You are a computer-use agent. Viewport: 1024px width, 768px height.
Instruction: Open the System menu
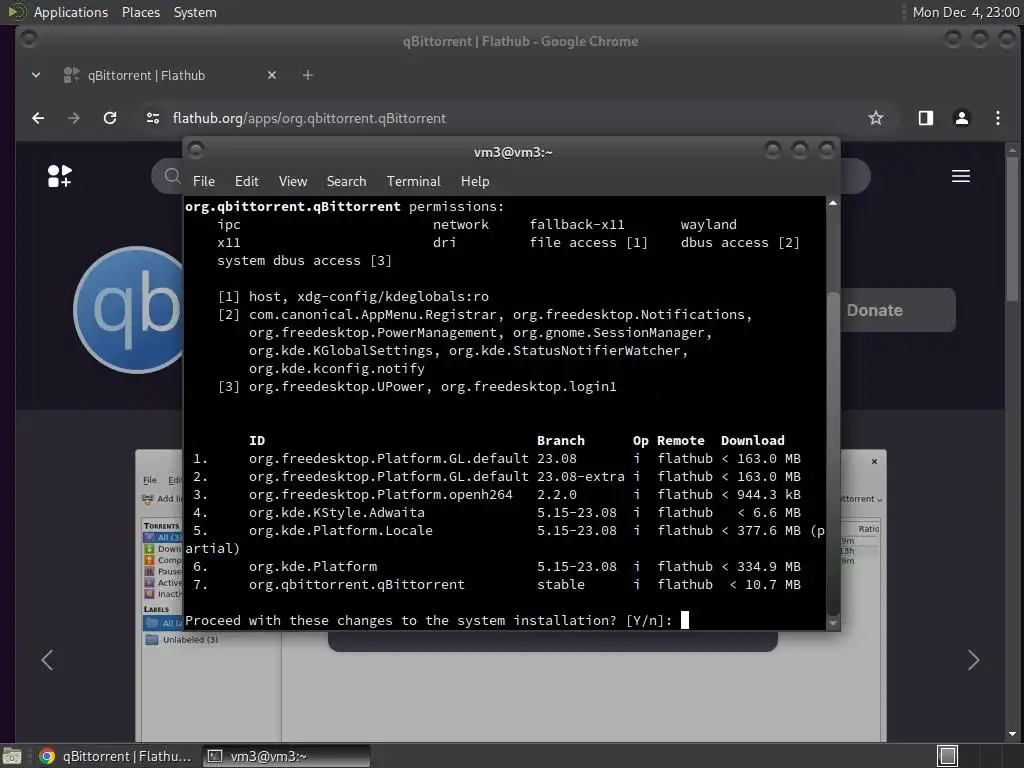click(195, 12)
